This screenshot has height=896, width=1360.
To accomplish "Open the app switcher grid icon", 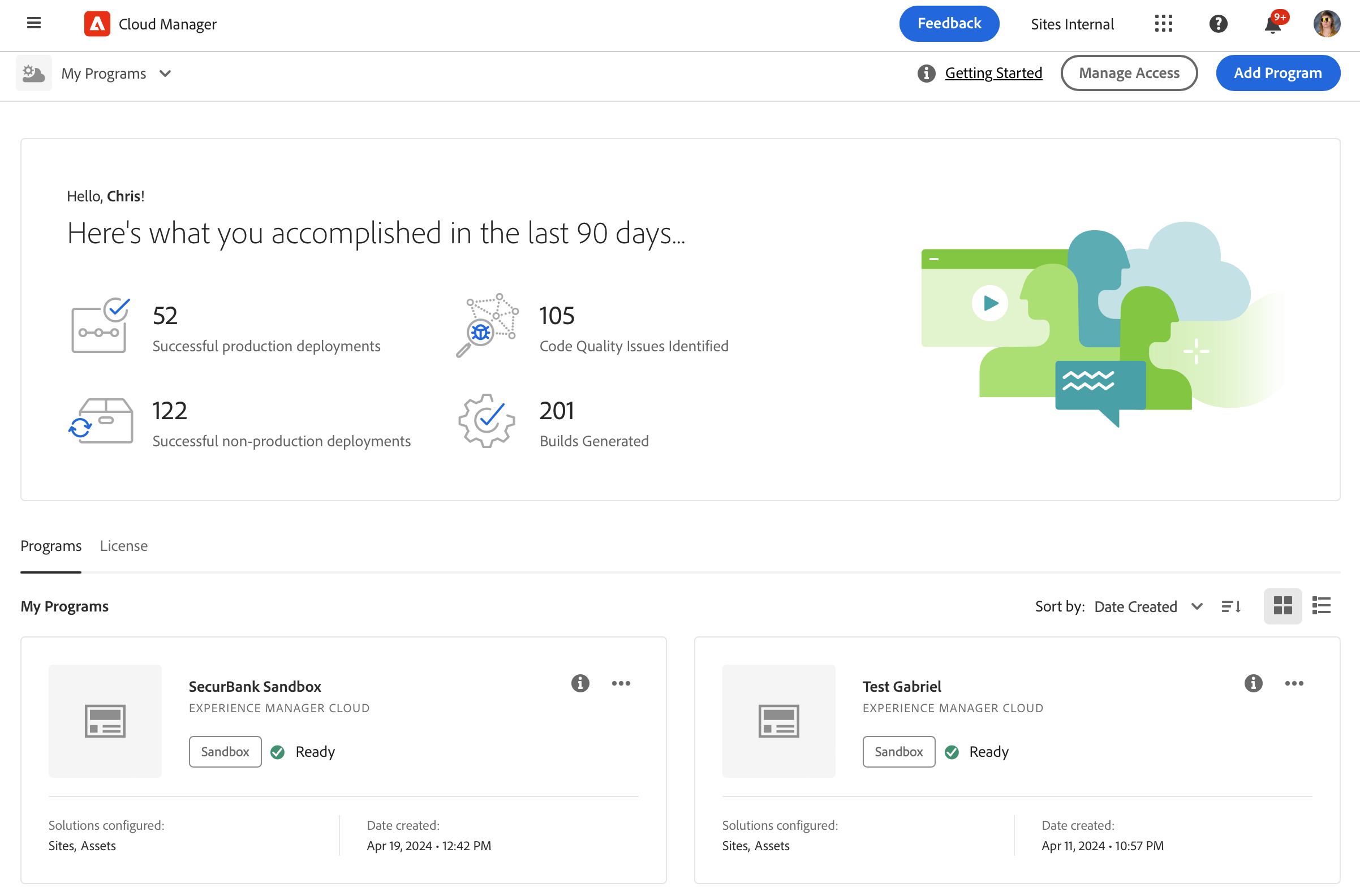I will pos(1163,23).
